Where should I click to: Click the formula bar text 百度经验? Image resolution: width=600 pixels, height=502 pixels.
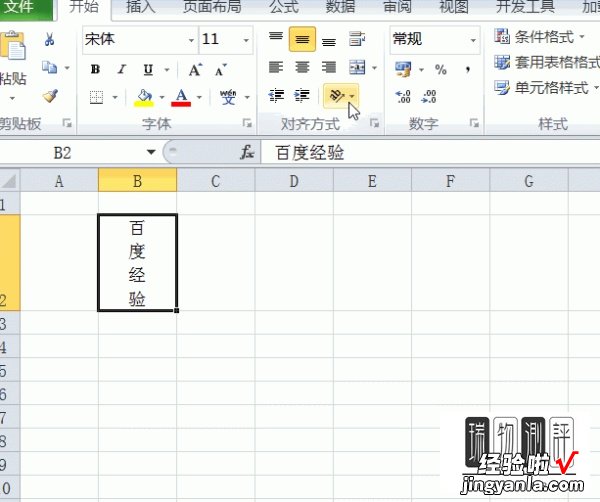pyautogui.click(x=310, y=153)
